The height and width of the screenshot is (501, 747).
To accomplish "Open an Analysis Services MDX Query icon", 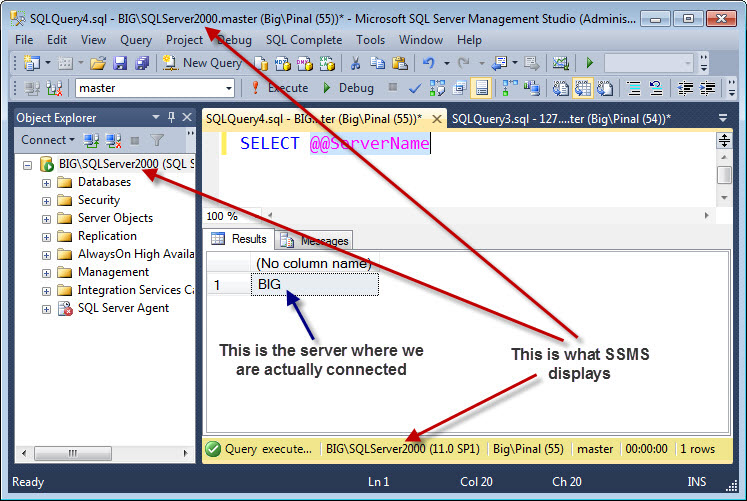I will 283,63.
